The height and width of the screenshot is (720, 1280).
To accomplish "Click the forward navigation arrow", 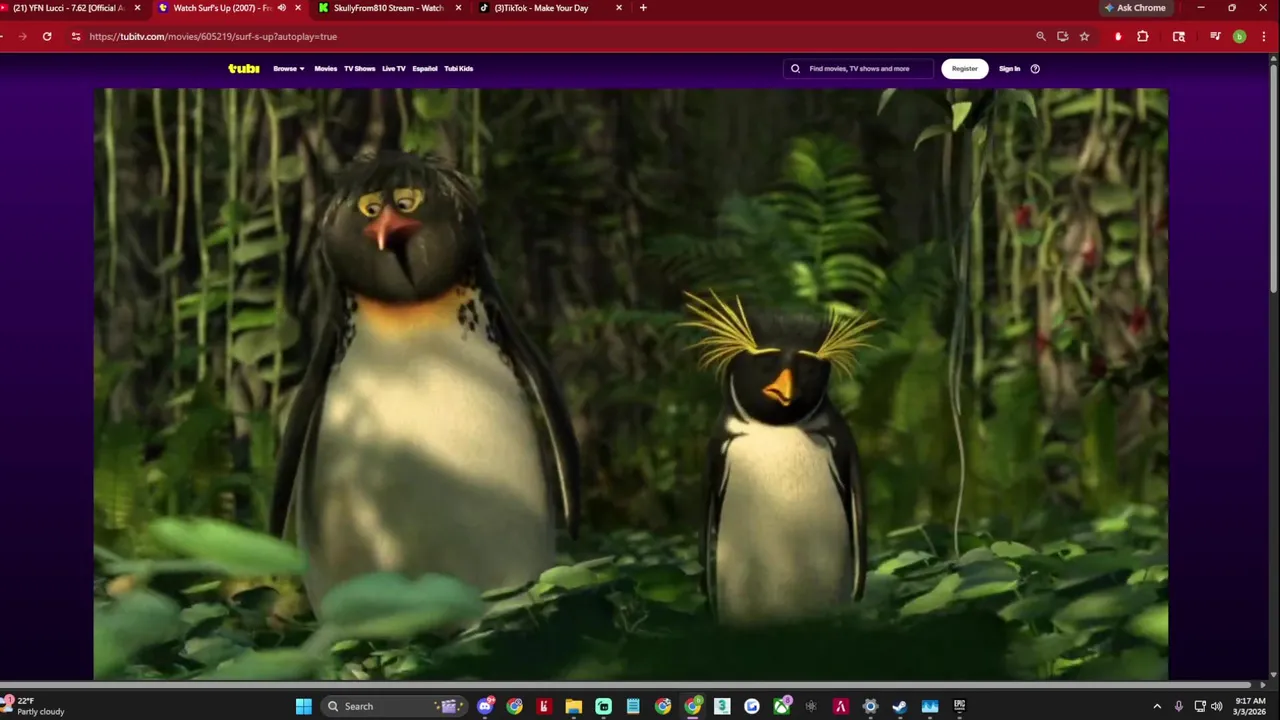I will pos(22,36).
